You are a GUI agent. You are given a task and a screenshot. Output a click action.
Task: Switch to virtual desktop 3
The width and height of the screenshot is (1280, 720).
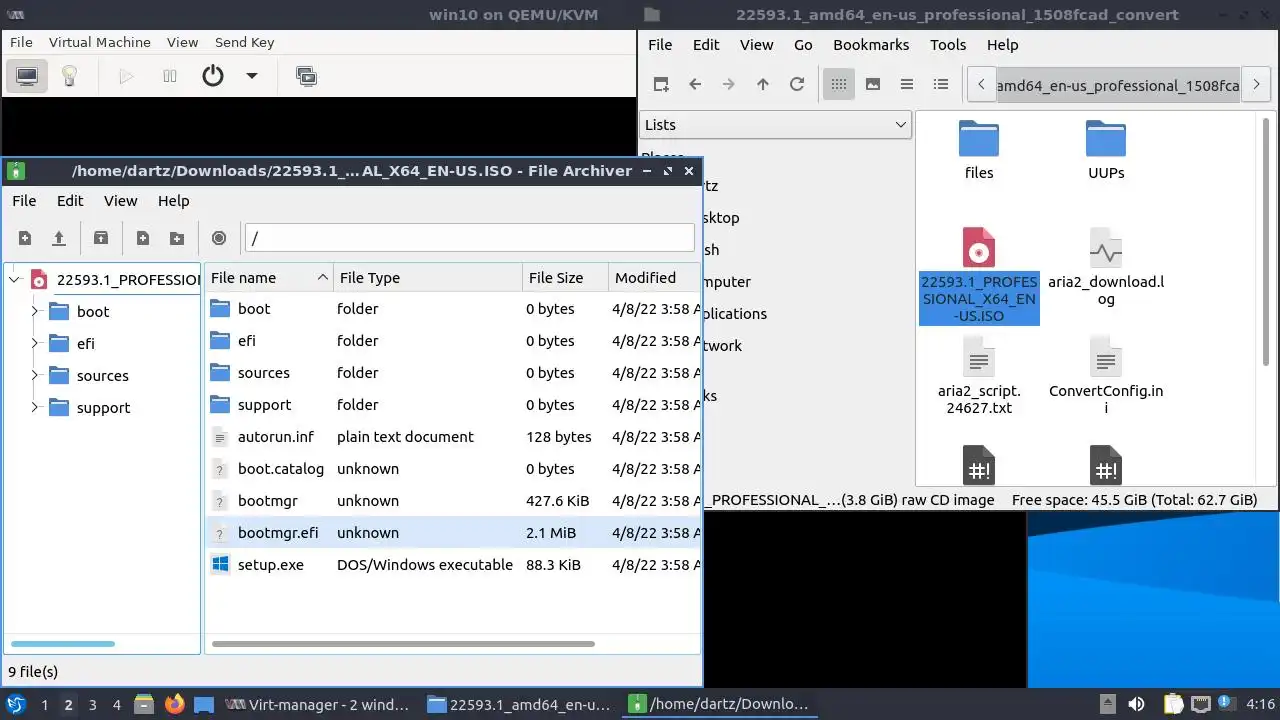93,705
